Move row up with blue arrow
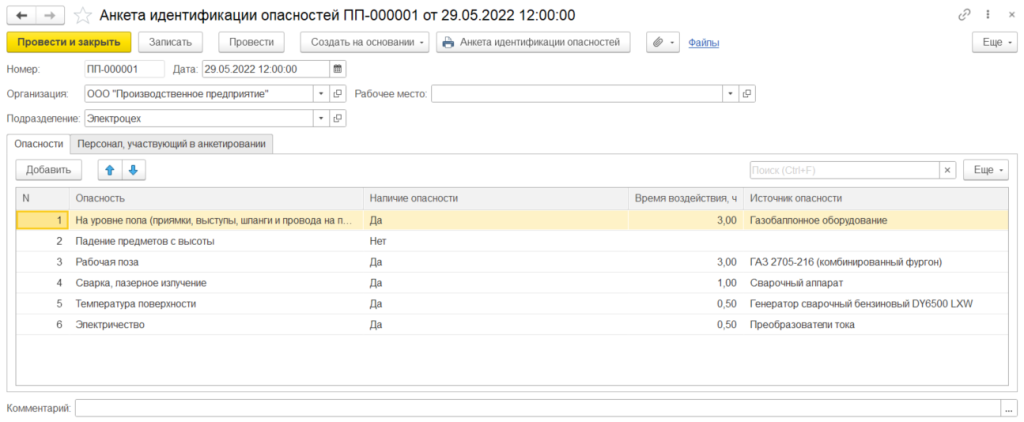The height and width of the screenshot is (422, 1024). click(x=110, y=170)
